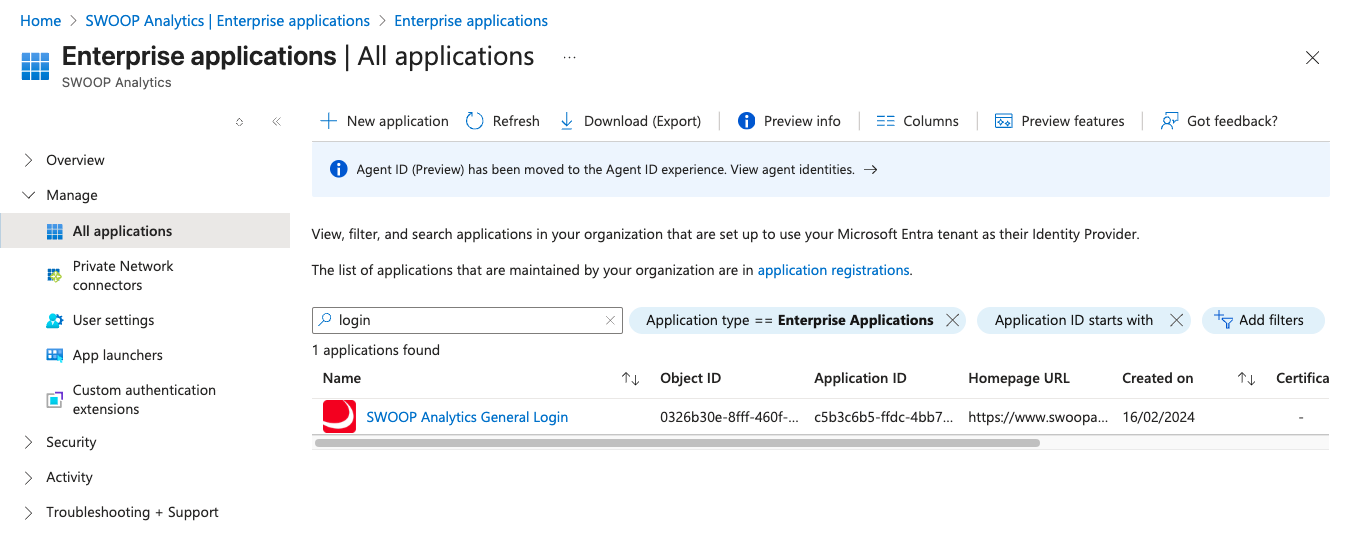Open the application registrations link
The width and height of the screenshot is (1349, 545).
coord(833,270)
